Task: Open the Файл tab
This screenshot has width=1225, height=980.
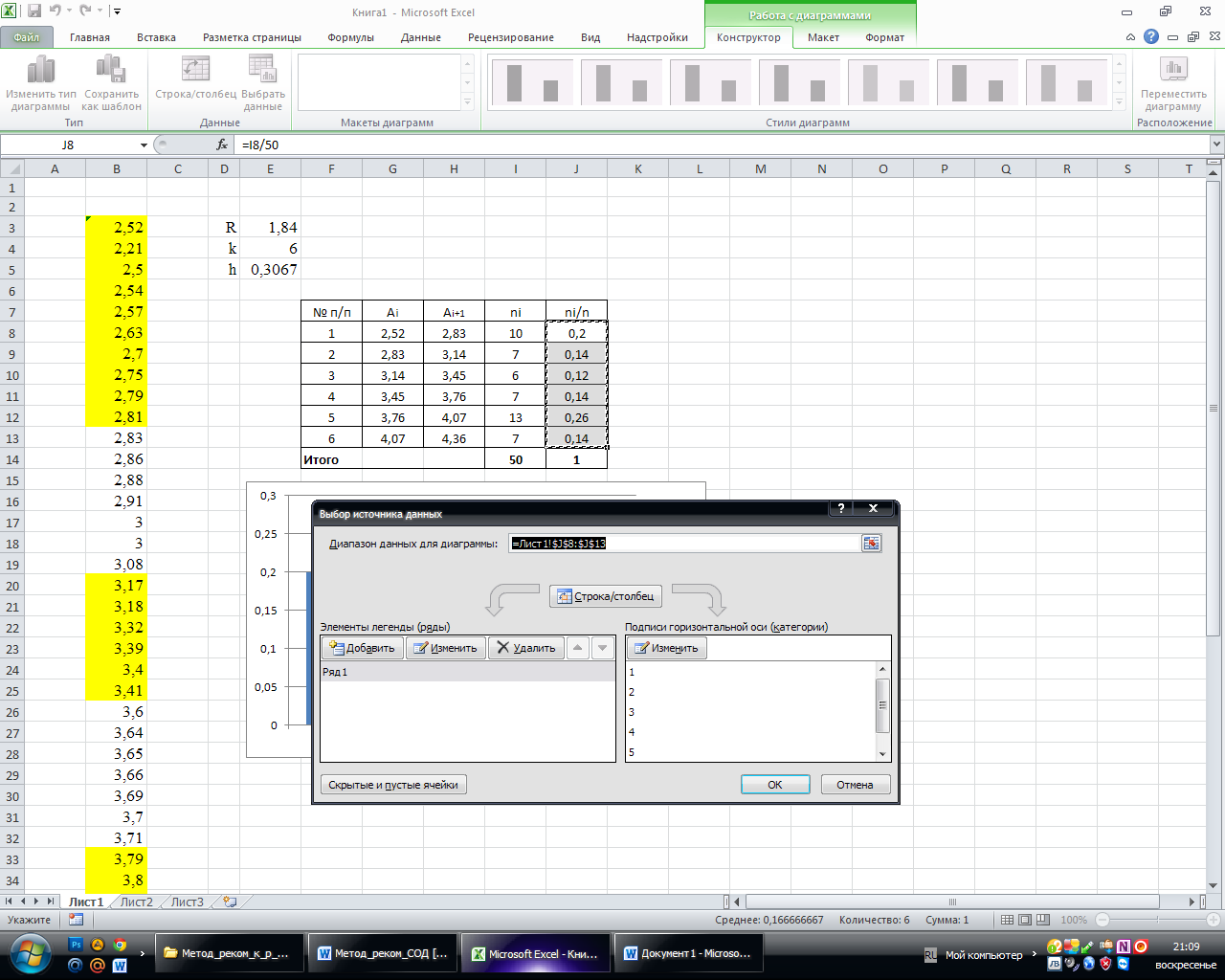Action: [27, 37]
